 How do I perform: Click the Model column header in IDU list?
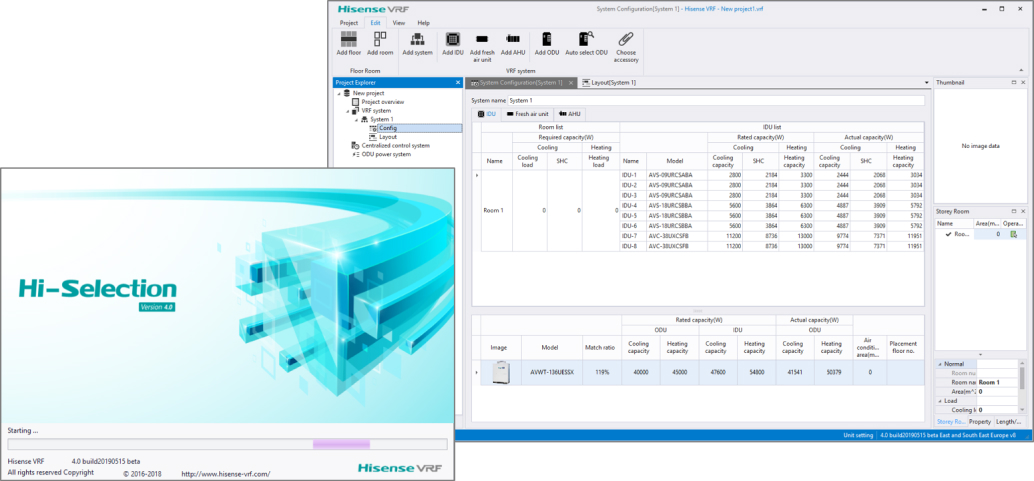(677, 160)
